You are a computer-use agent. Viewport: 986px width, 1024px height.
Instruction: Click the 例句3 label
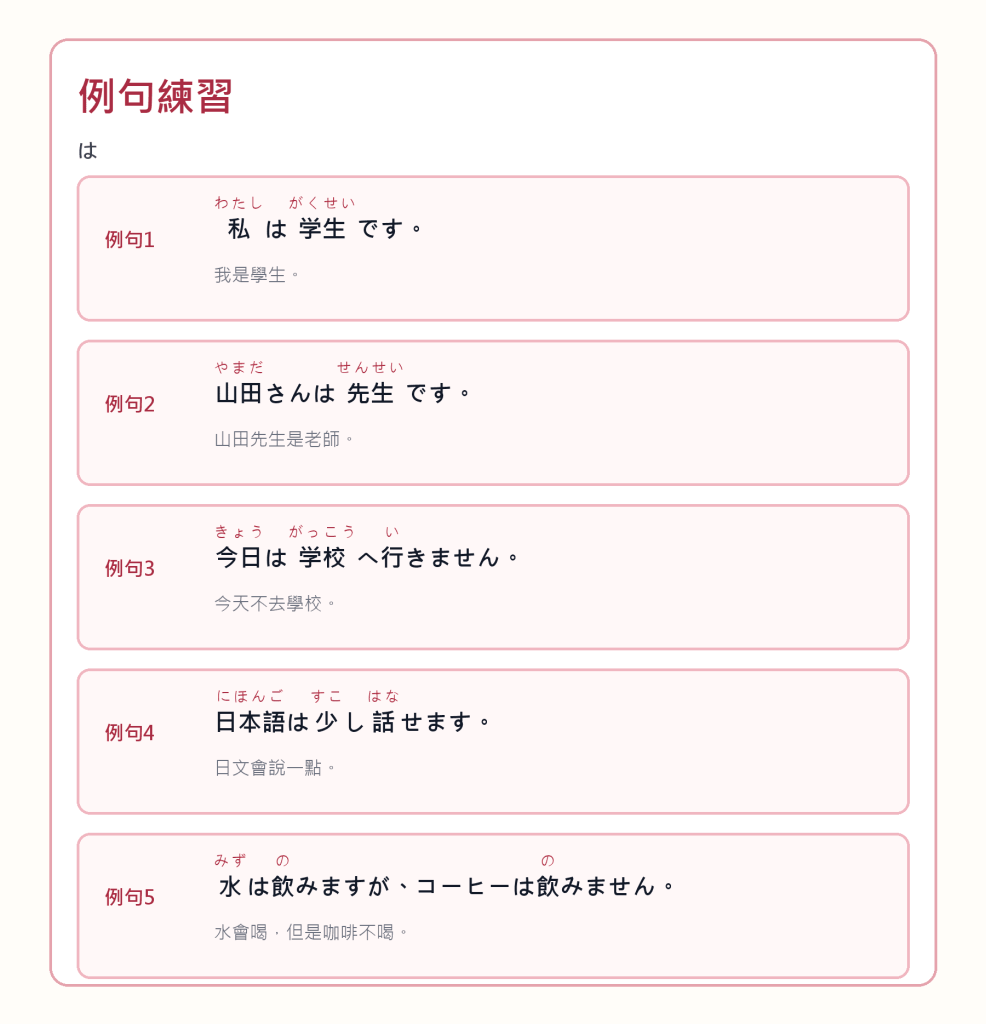coord(130,569)
